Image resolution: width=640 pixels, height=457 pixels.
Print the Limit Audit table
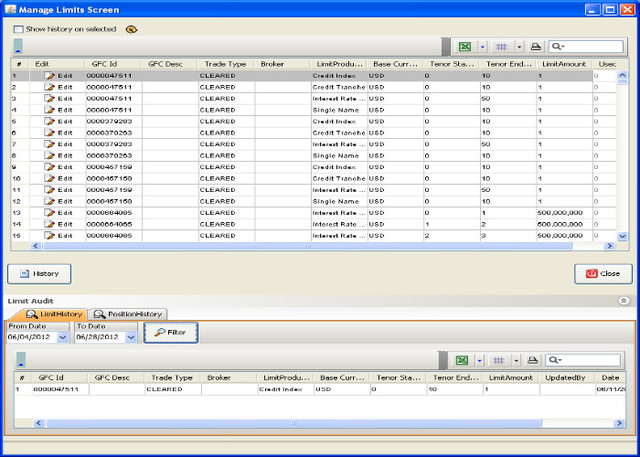(x=533, y=360)
